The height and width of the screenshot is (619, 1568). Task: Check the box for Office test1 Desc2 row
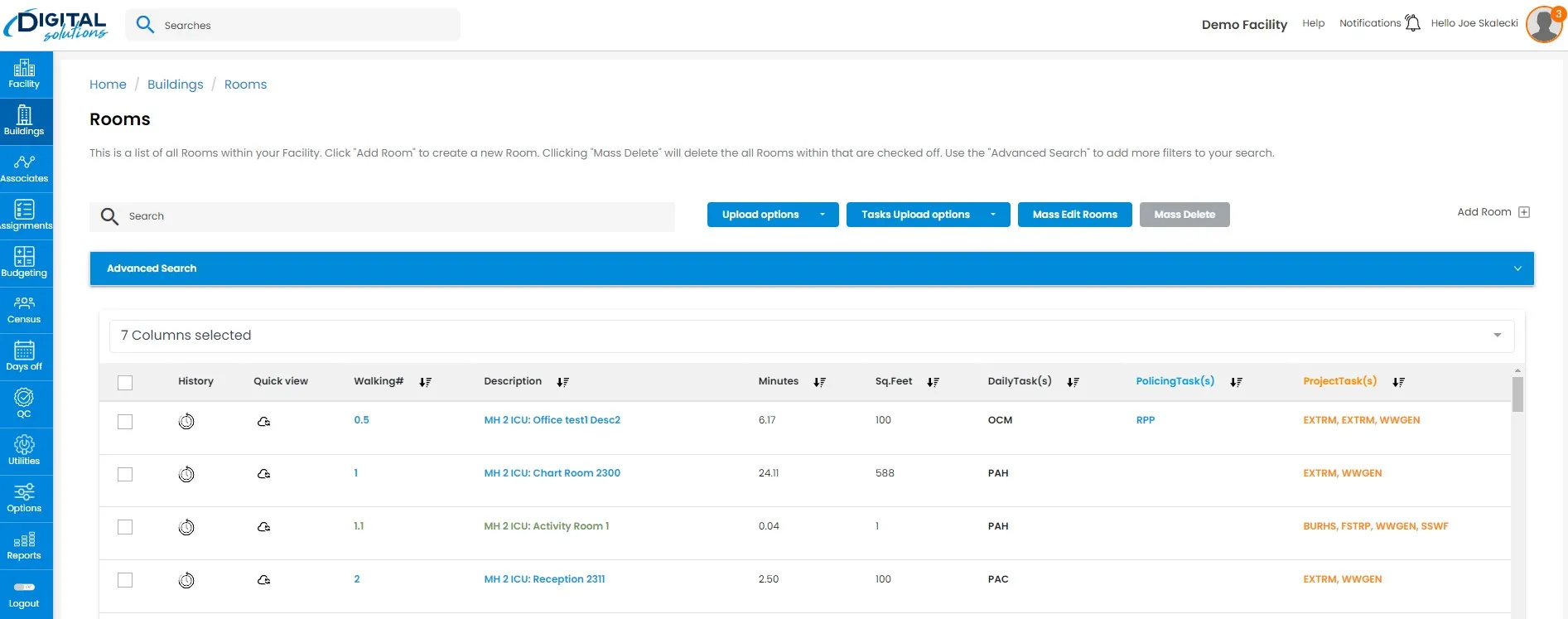tap(125, 422)
